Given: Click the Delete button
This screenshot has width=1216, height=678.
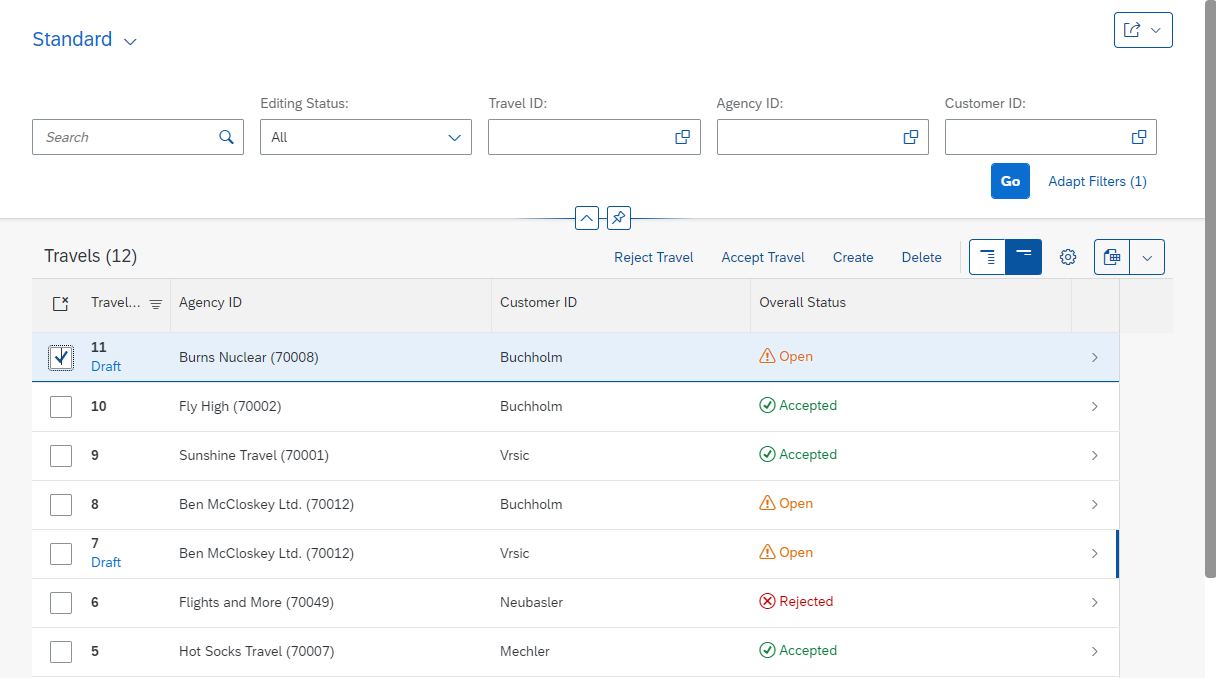Looking at the screenshot, I should [921, 257].
